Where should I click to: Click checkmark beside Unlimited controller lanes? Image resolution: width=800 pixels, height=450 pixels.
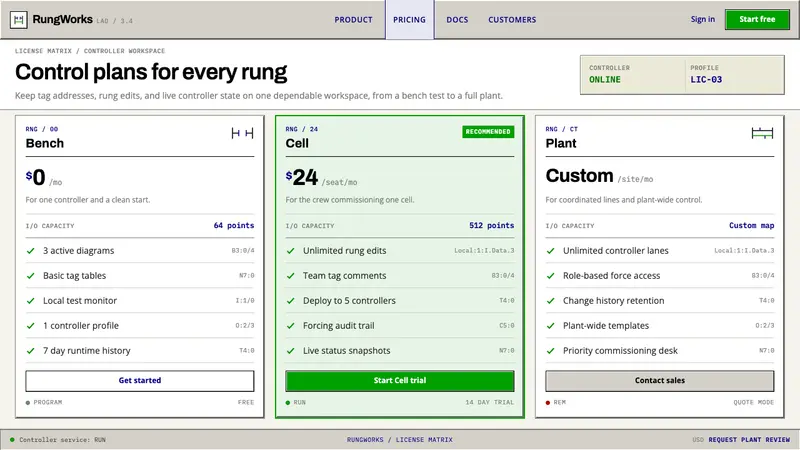coord(551,251)
